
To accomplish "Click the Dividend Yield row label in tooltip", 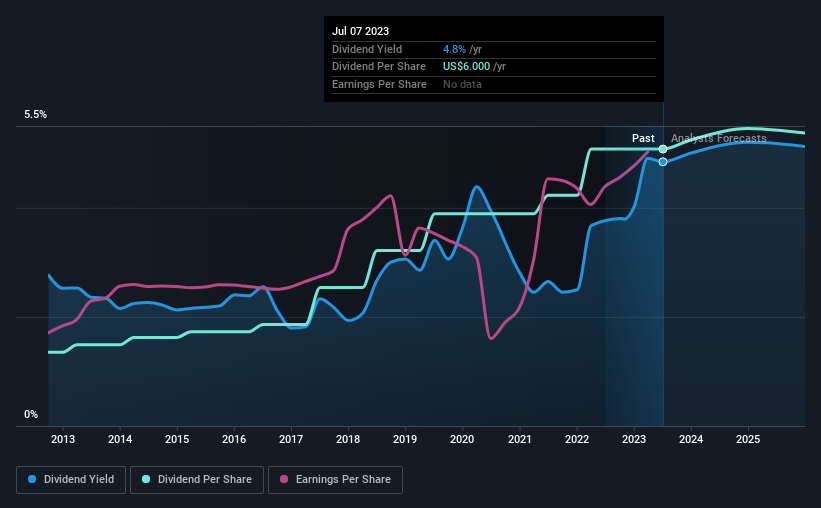I will point(367,49).
